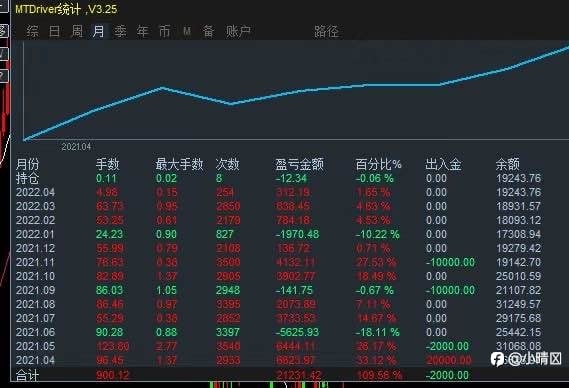Switch to the 综 summary tab
This screenshot has width=569, height=388.
[x=32, y=32]
